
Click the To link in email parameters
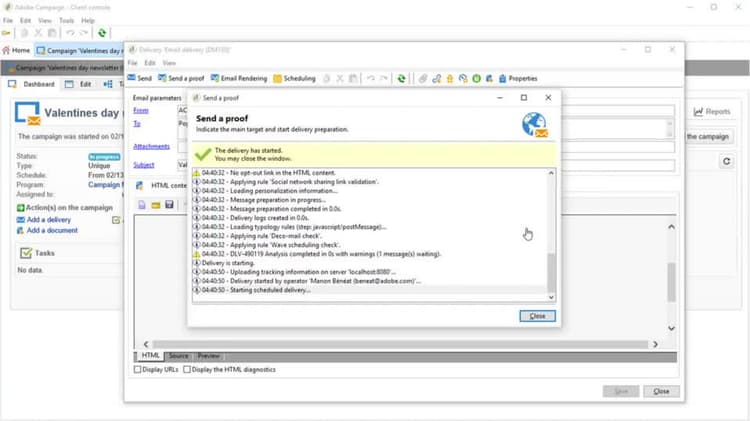coord(137,124)
